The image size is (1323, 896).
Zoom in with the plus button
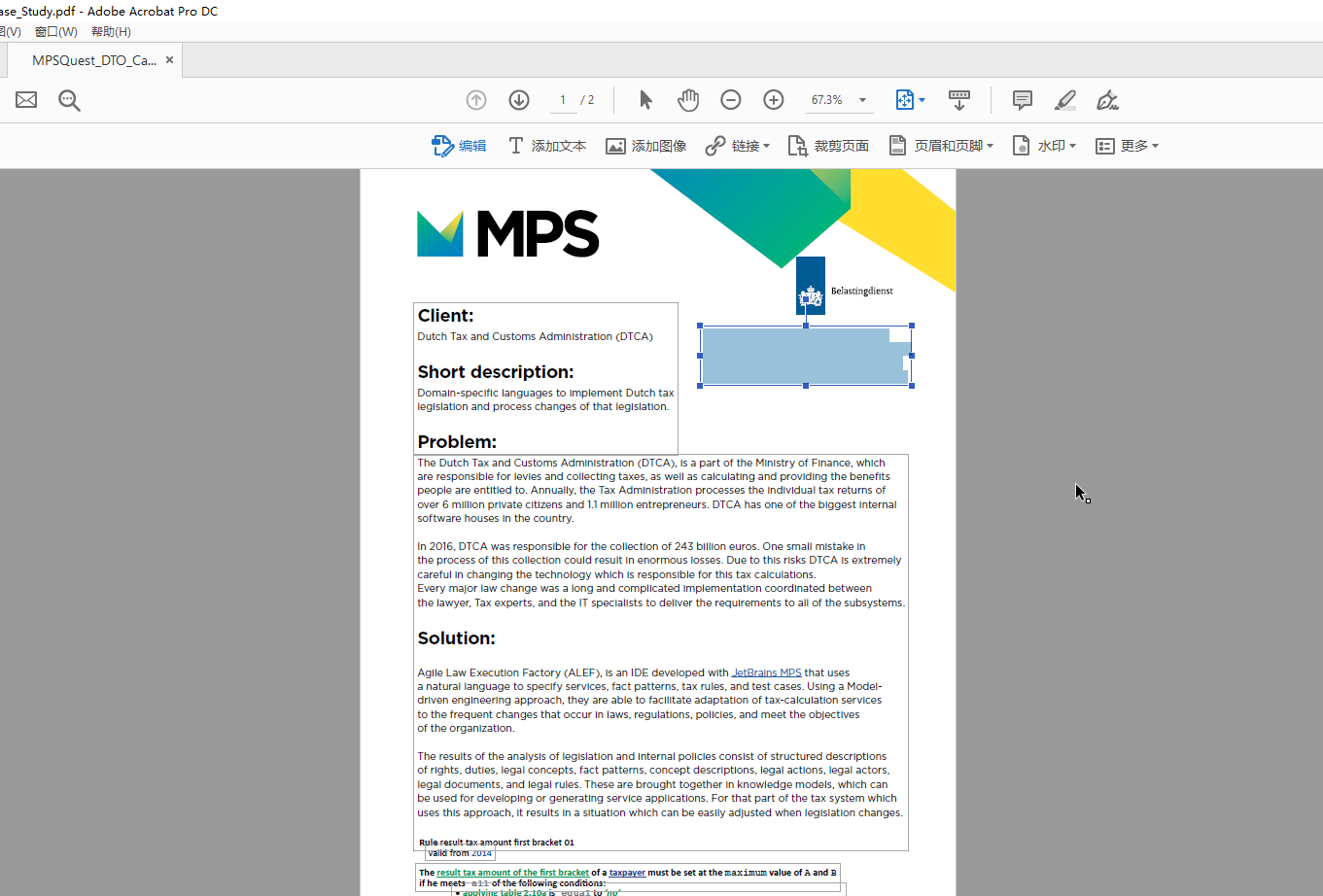click(774, 100)
